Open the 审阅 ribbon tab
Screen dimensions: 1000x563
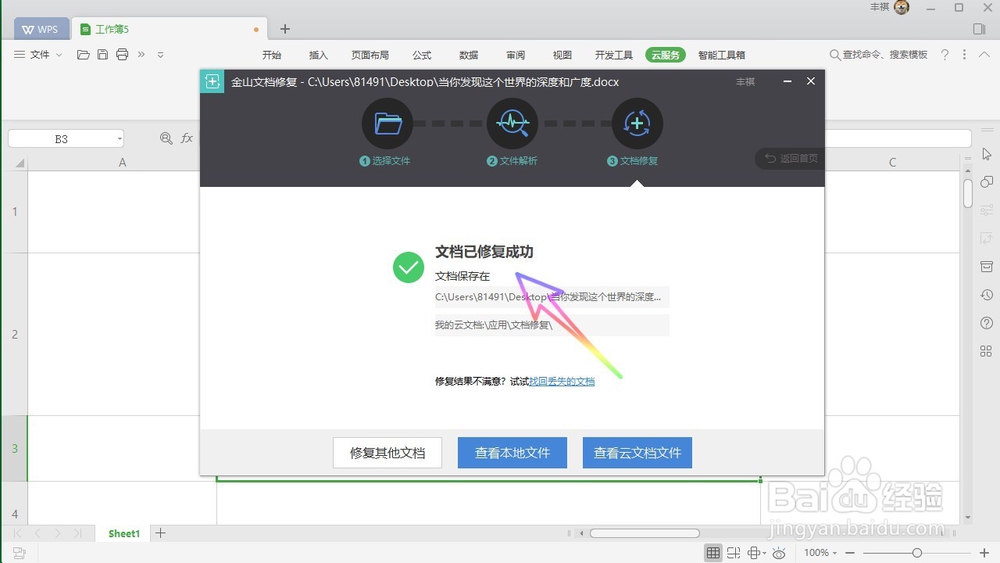(515, 55)
